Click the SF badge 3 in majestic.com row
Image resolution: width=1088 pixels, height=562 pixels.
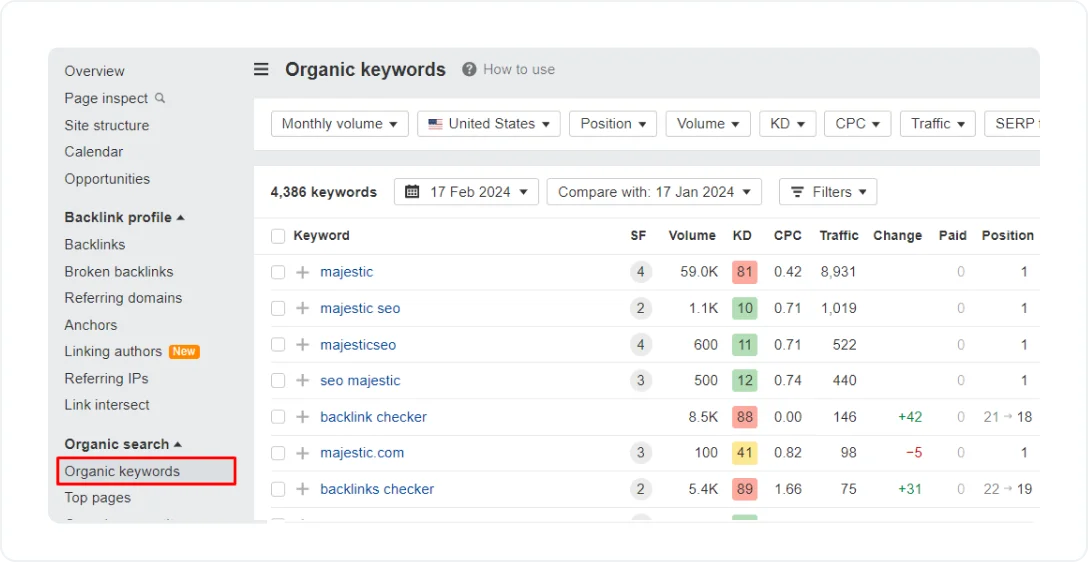pyautogui.click(x=640, y=453)
